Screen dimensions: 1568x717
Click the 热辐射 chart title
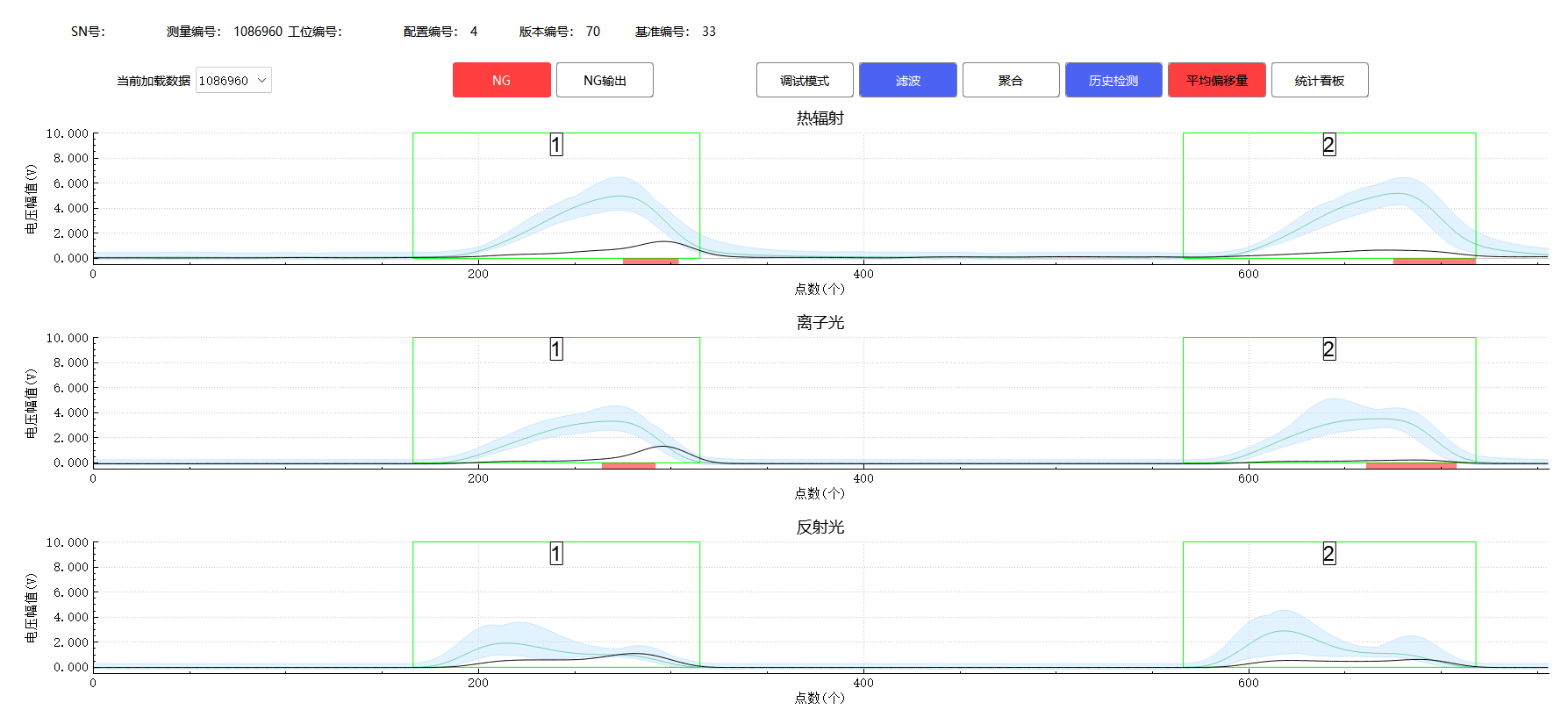[820, 118]
